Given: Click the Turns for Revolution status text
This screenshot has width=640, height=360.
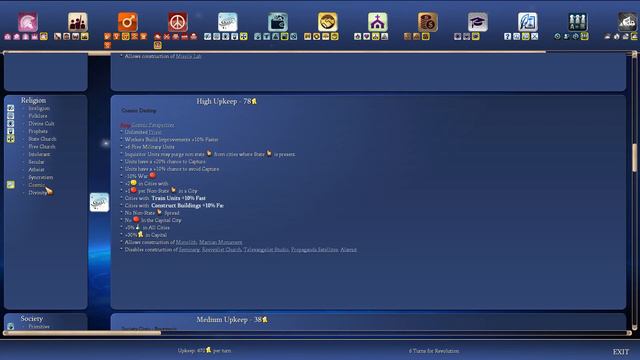Looking at the screenshot, I should (x=434, y=351).
